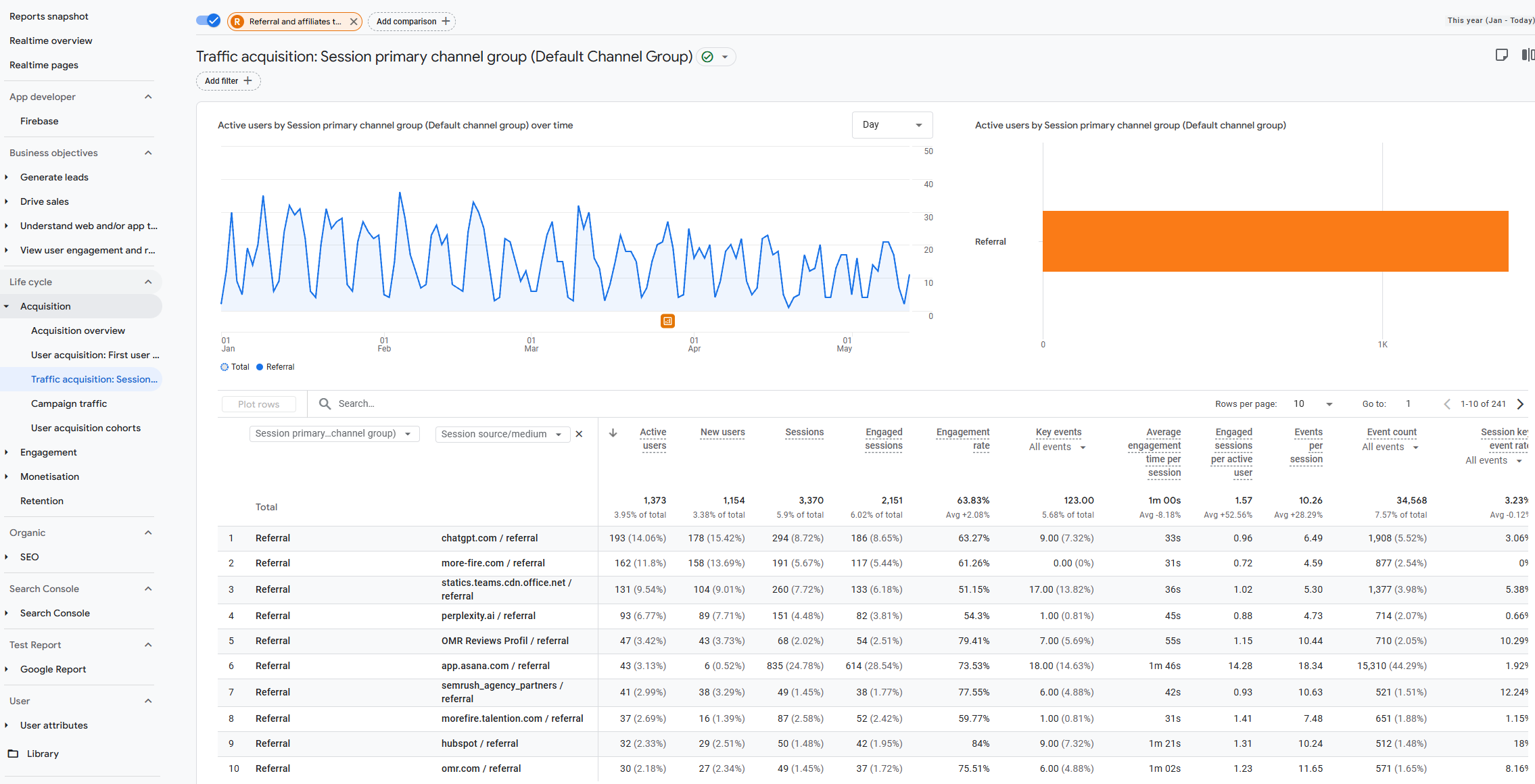The width and height of the screenshot is (1535, 784).
Task: Go to the next page of results
Action: click(1520, 404)
